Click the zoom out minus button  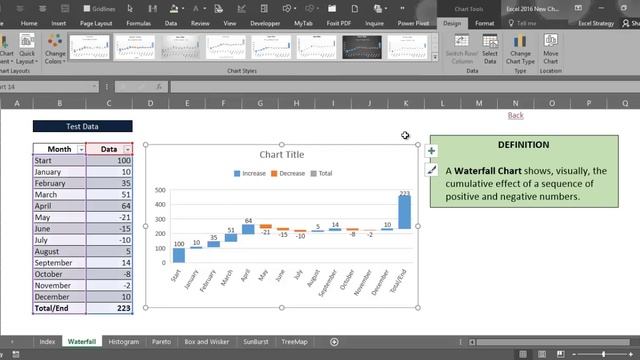click(x=574, y=354)
